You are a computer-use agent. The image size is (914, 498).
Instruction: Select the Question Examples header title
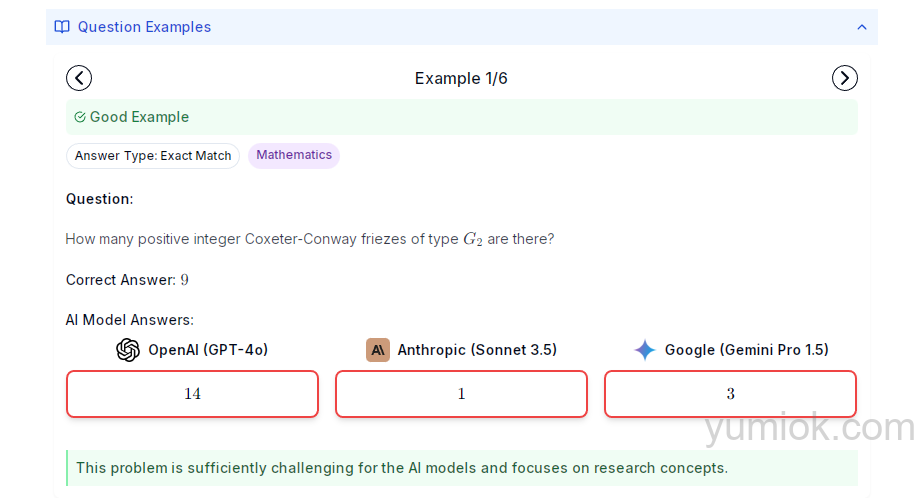tap(144, 27)
